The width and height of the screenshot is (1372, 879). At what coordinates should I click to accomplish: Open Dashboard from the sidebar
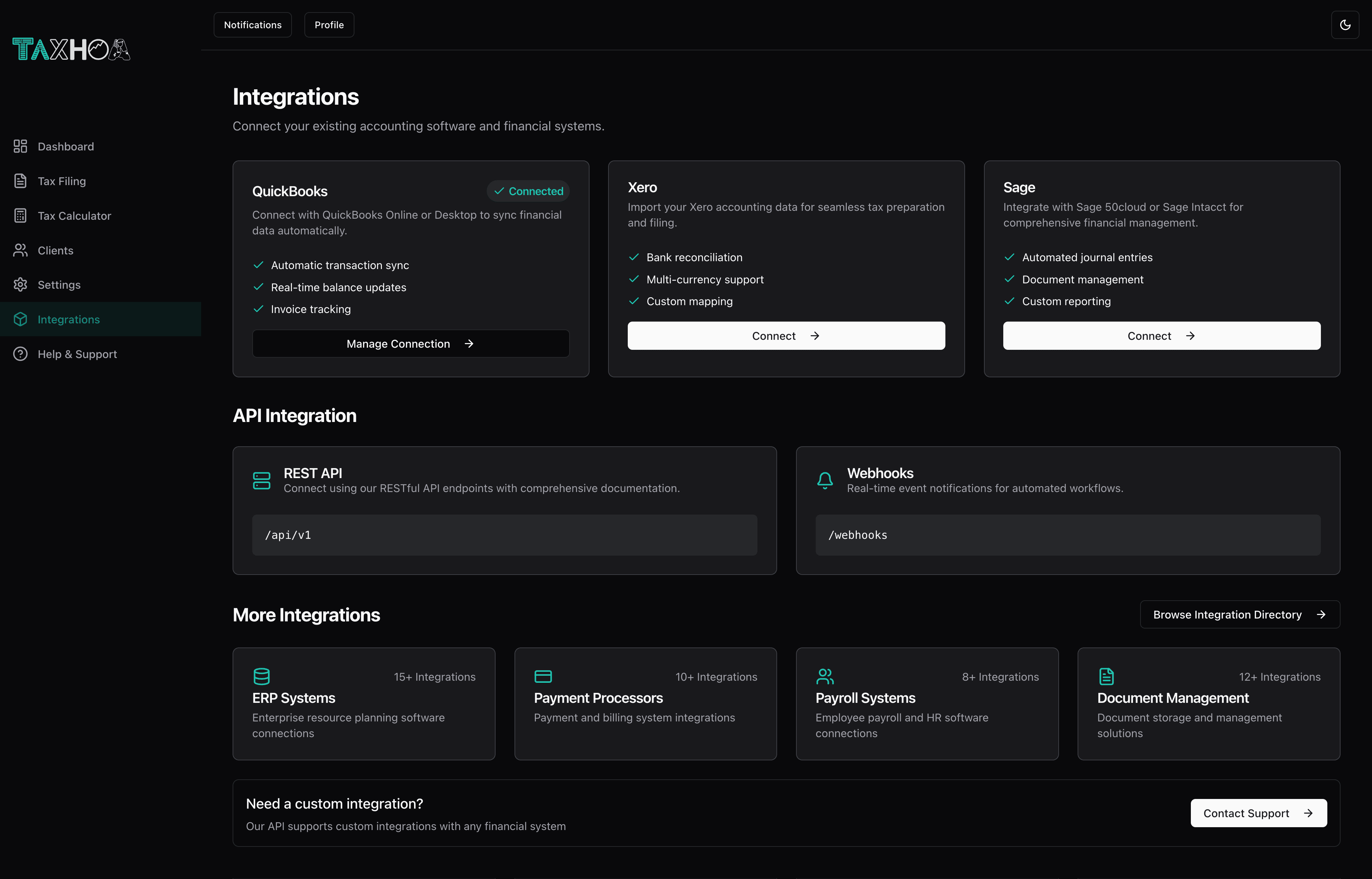tap(100, 146)
